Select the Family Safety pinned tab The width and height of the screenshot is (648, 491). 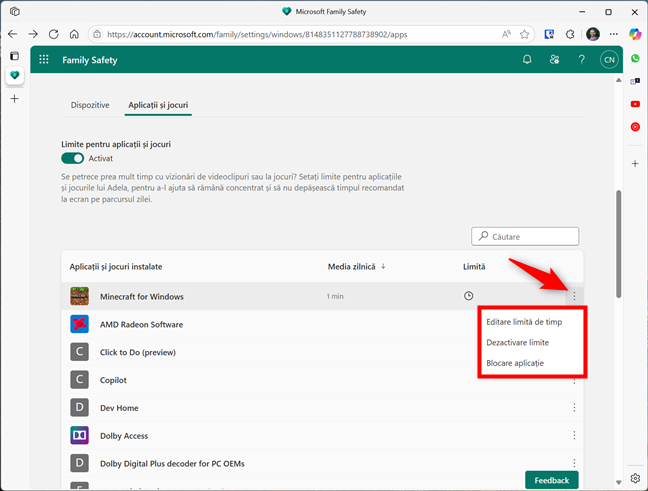click(14, 75)
